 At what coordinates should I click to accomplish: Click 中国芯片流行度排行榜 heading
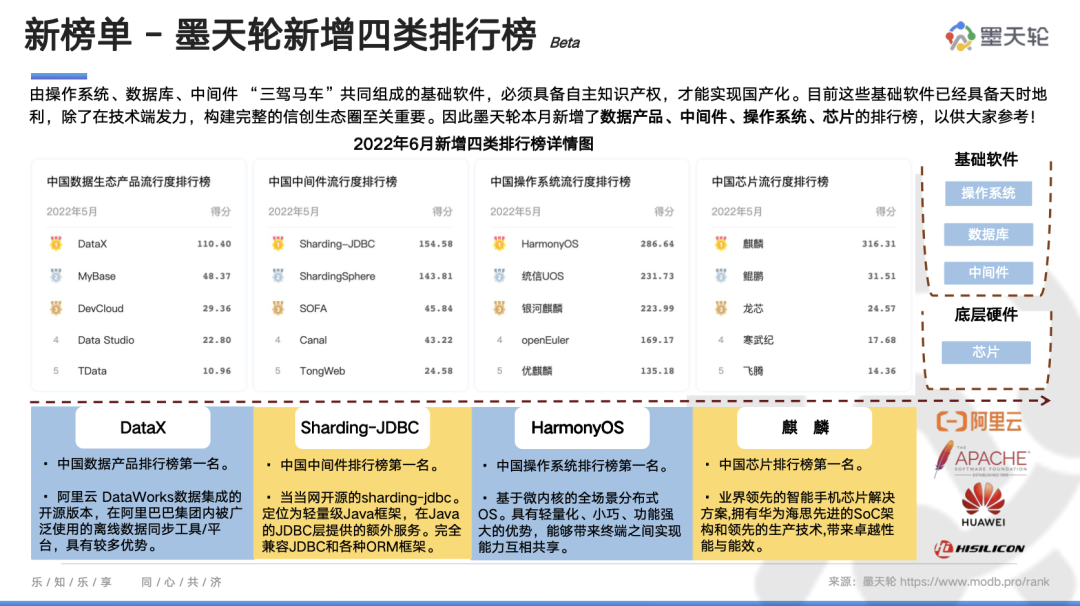(770, 182)
